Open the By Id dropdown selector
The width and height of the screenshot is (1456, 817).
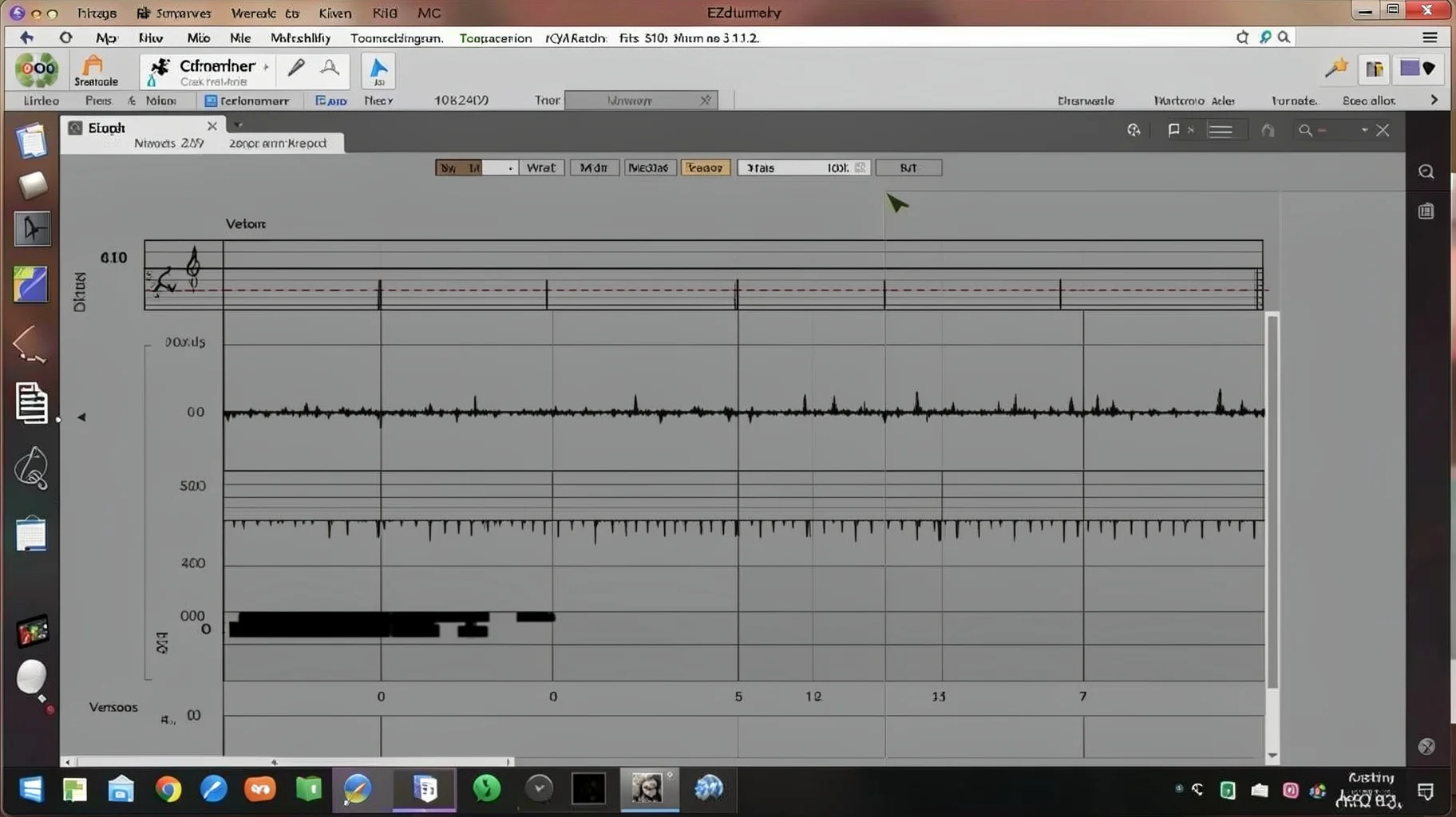(x=477, y=168)
